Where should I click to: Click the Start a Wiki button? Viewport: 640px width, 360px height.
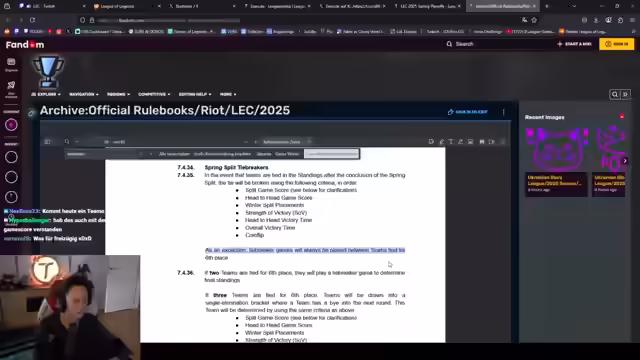tap(574, 44)
